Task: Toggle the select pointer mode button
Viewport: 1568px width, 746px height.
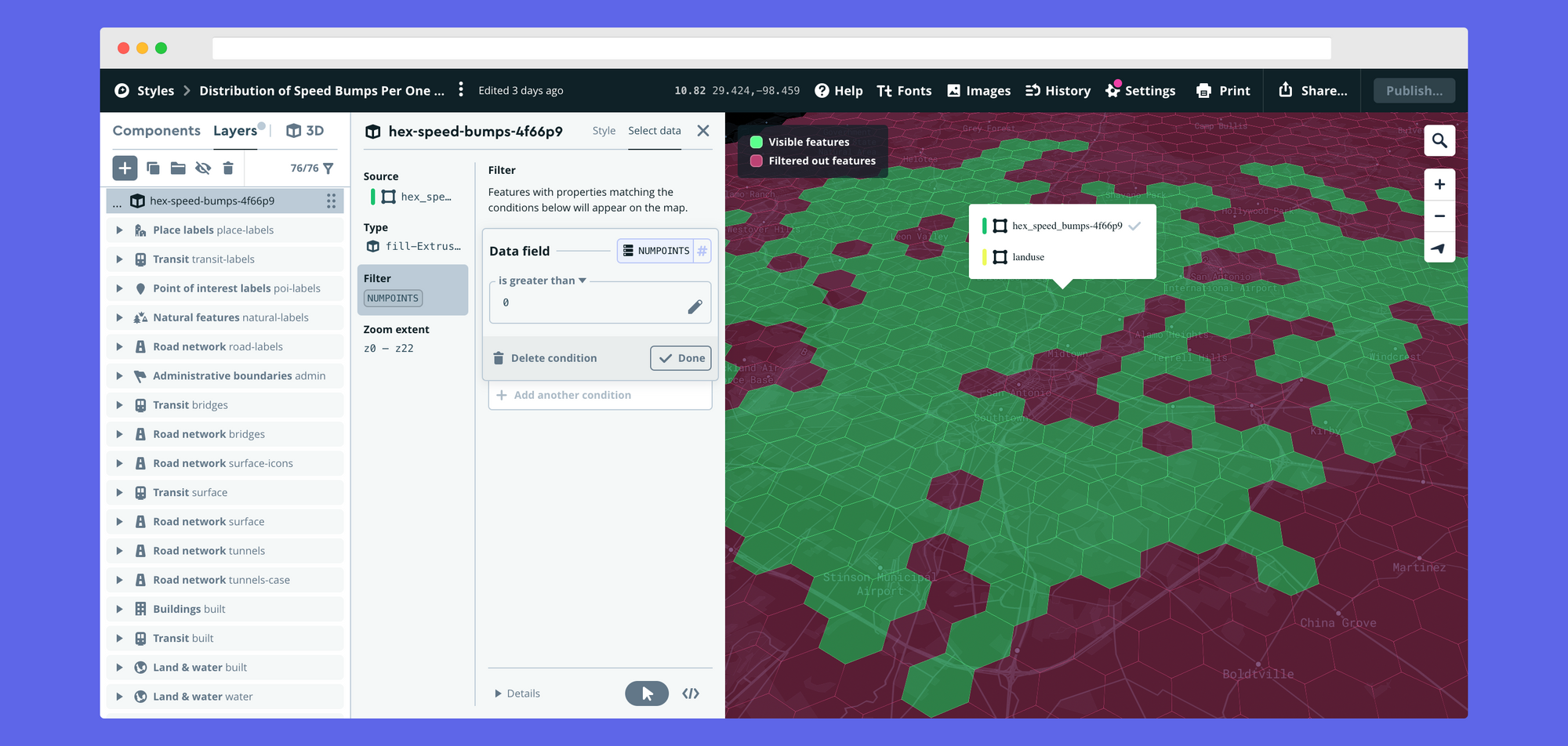Action: [x=647, y=693]
